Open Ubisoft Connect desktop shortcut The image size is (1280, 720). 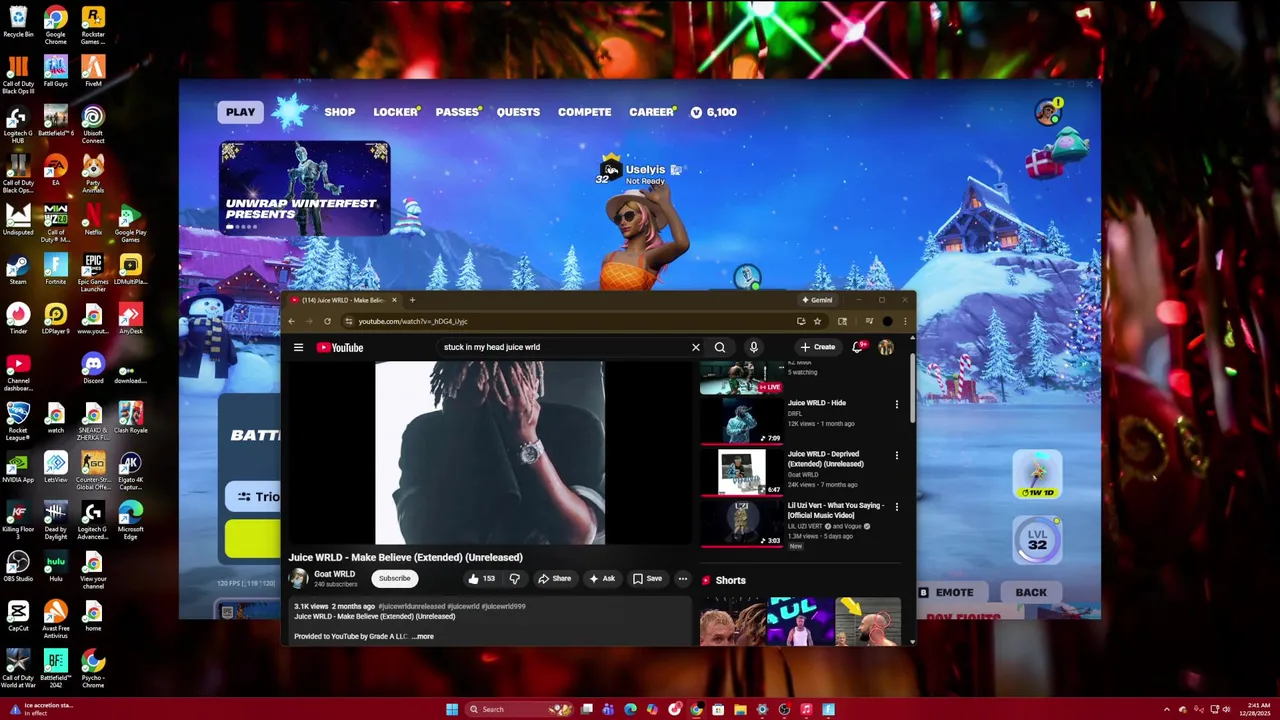click(x=93, y=124)
